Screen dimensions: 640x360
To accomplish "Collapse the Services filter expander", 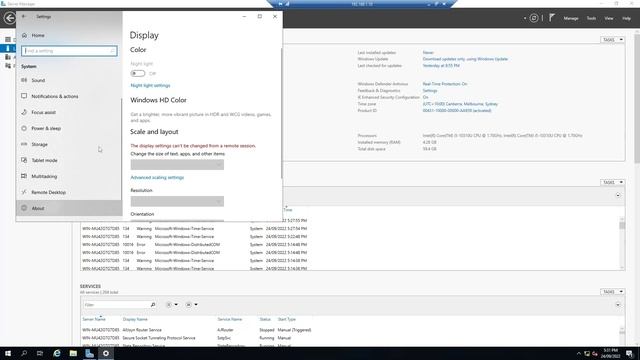I will pos(618,305).
